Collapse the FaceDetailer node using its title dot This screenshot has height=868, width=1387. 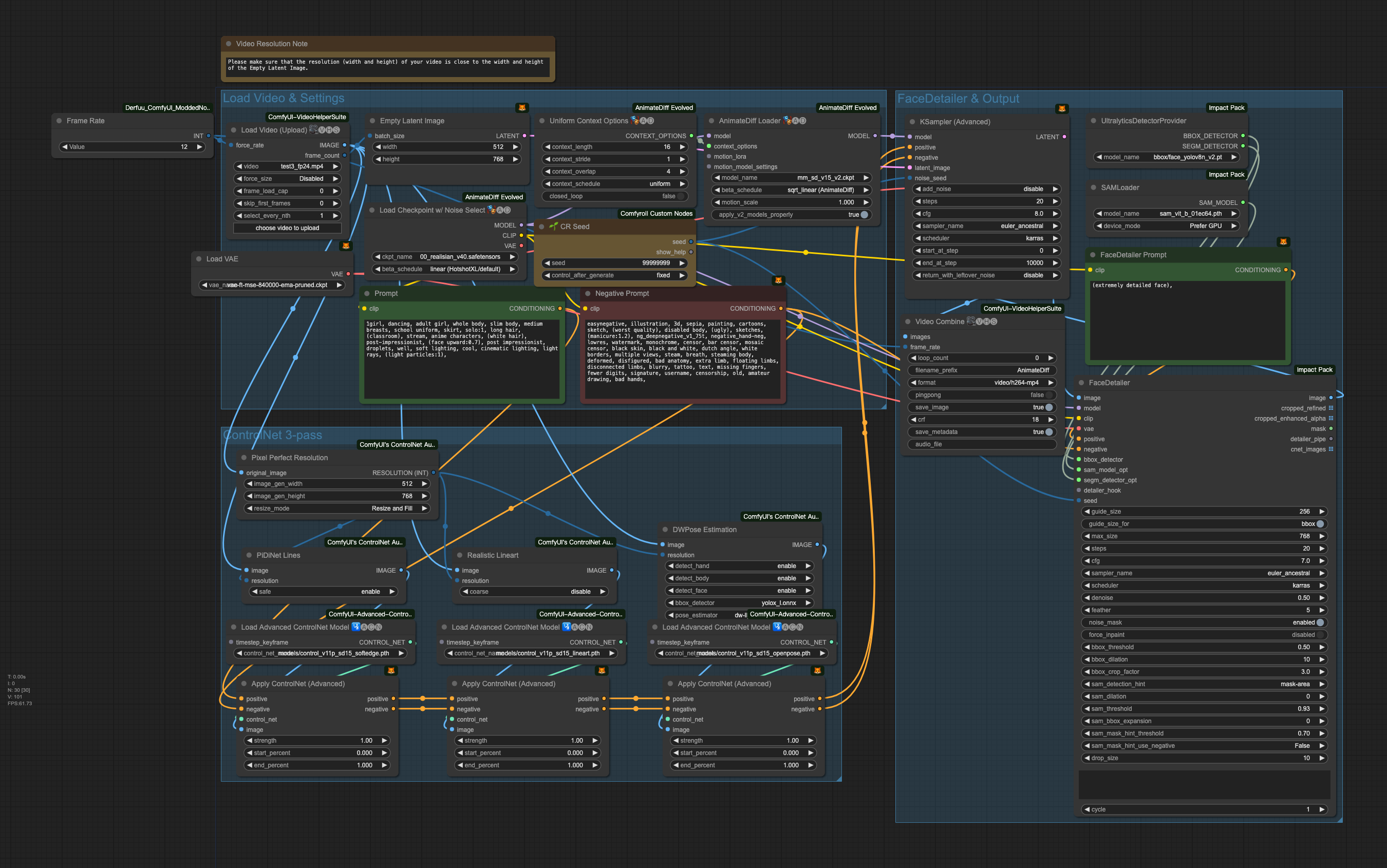pos(1081,382)
